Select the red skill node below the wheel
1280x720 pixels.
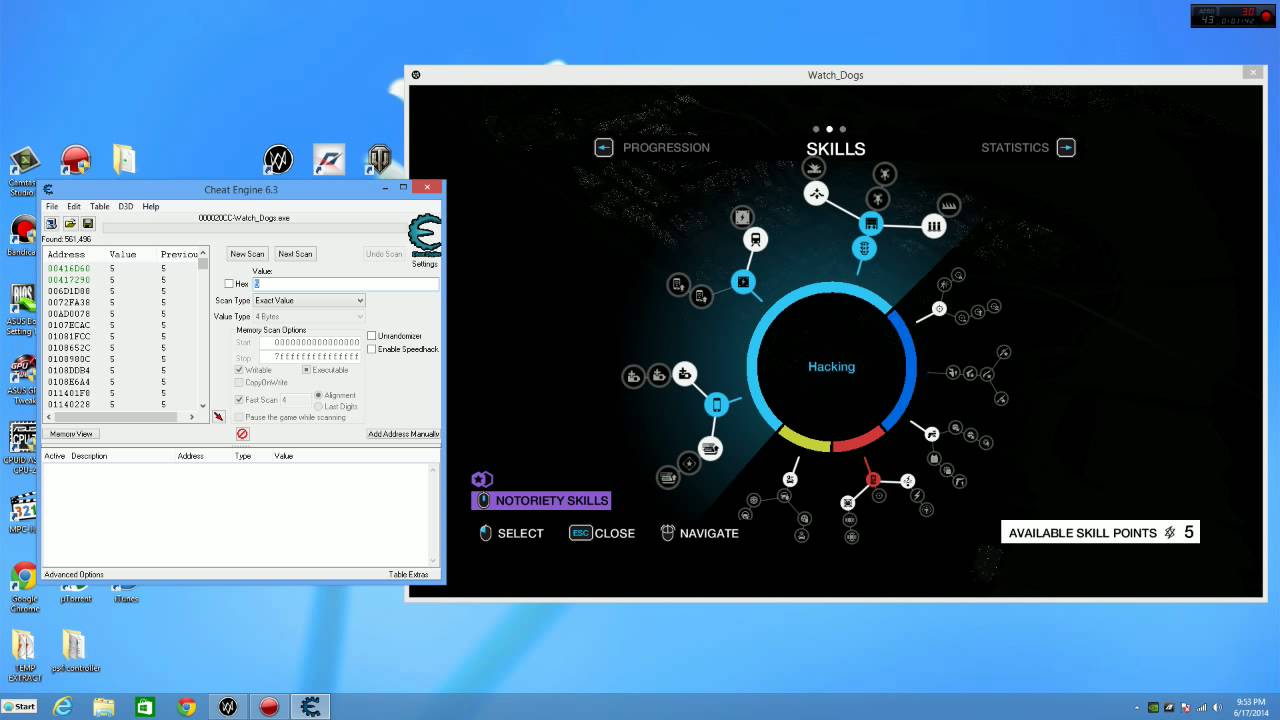(872, 479)
